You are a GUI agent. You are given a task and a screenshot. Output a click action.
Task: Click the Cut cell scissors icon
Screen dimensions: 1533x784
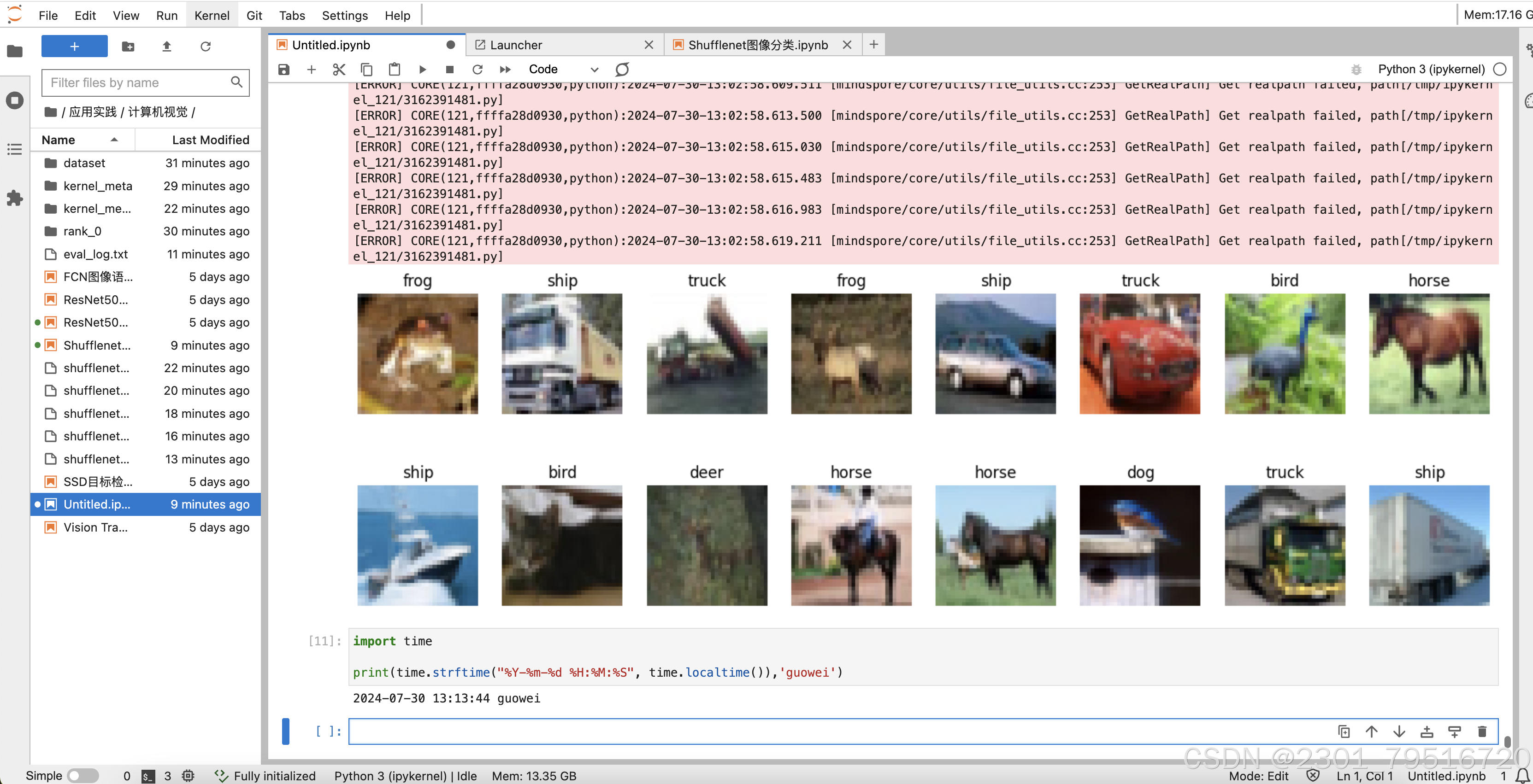click(x=339, y=70)
